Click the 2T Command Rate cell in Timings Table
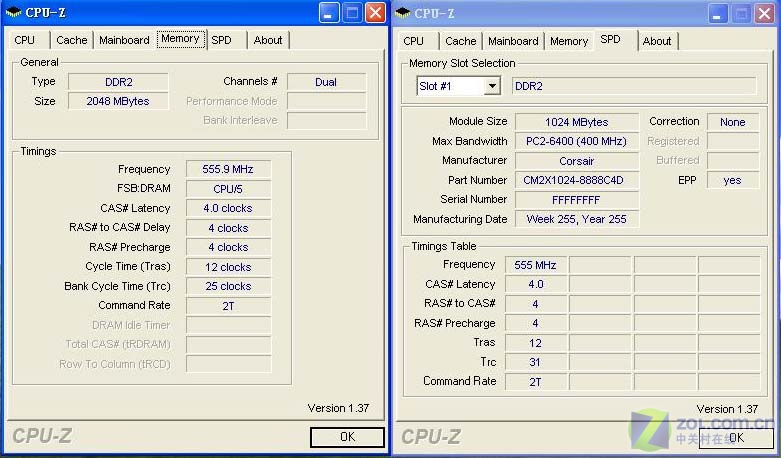The image size is (781, 458). pyautogui.click(x=535, y=382)
